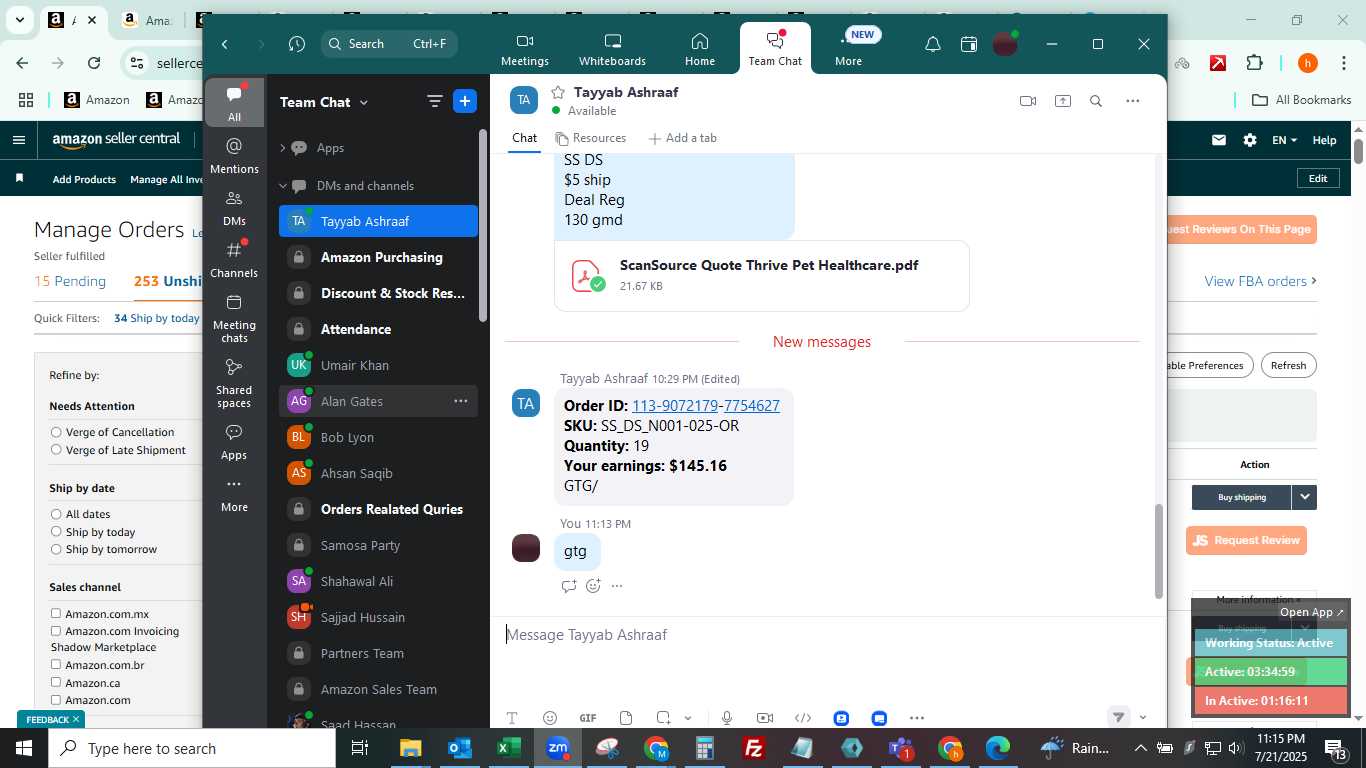The image size is (1366, 768).
Task: Click Refresh button in Amazon orders
Action: point(1288,365)
